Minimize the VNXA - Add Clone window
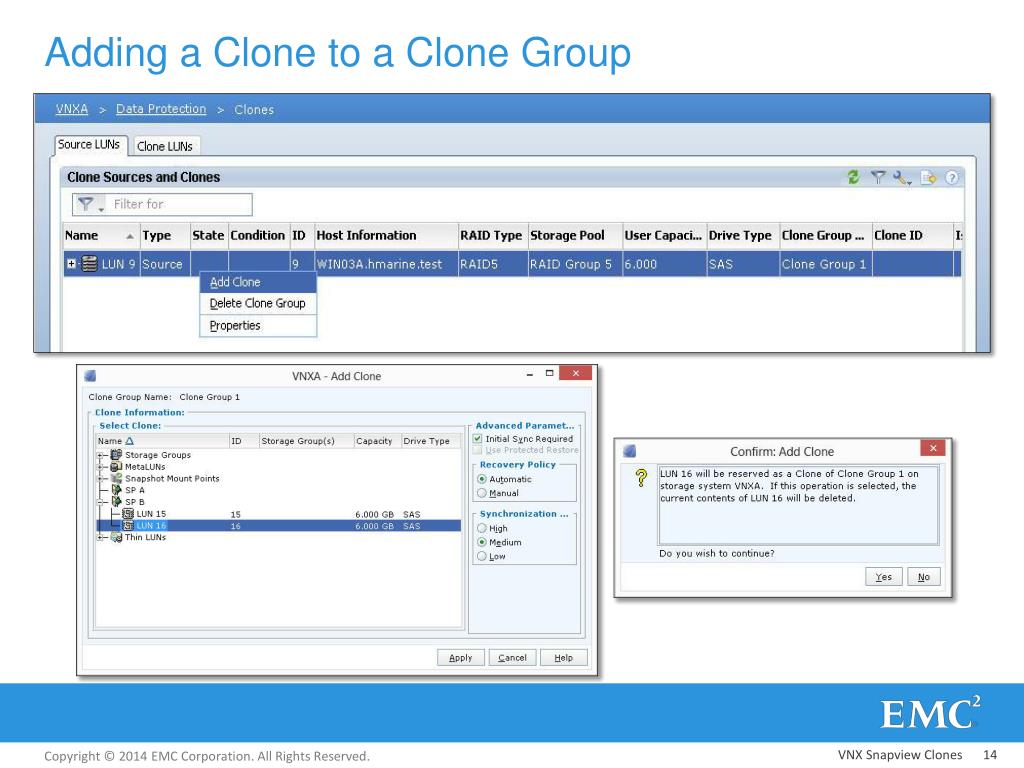This screenshot has width=1024, height=768. click(530, 374)
